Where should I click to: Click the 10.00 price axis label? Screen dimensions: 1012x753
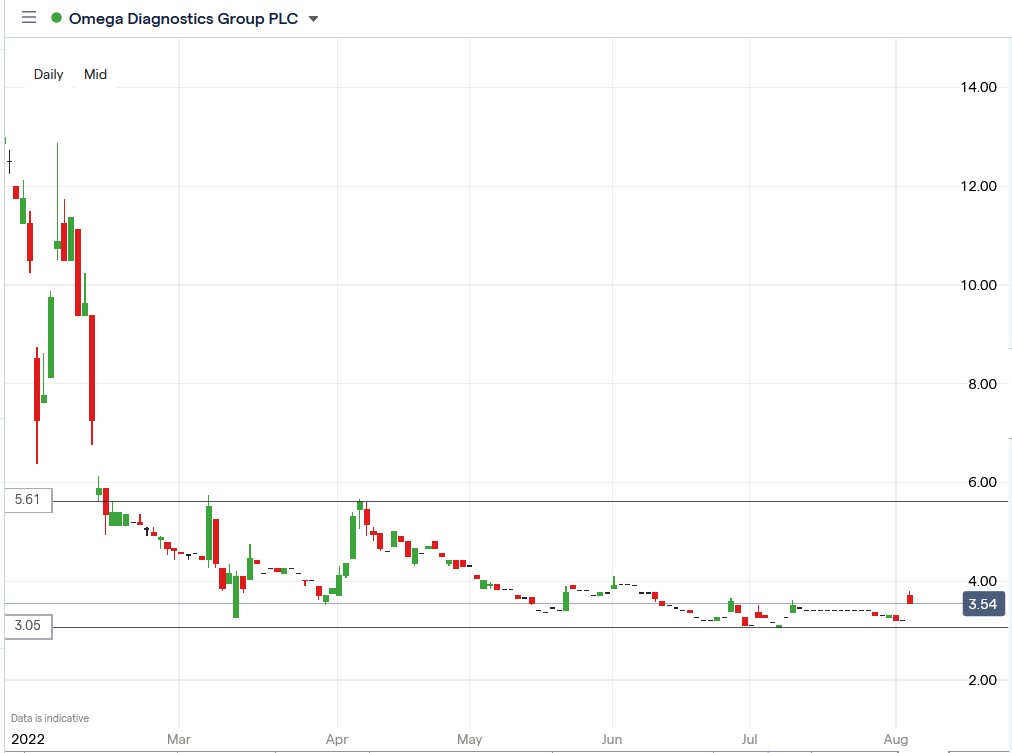click(x=978, y=285)
